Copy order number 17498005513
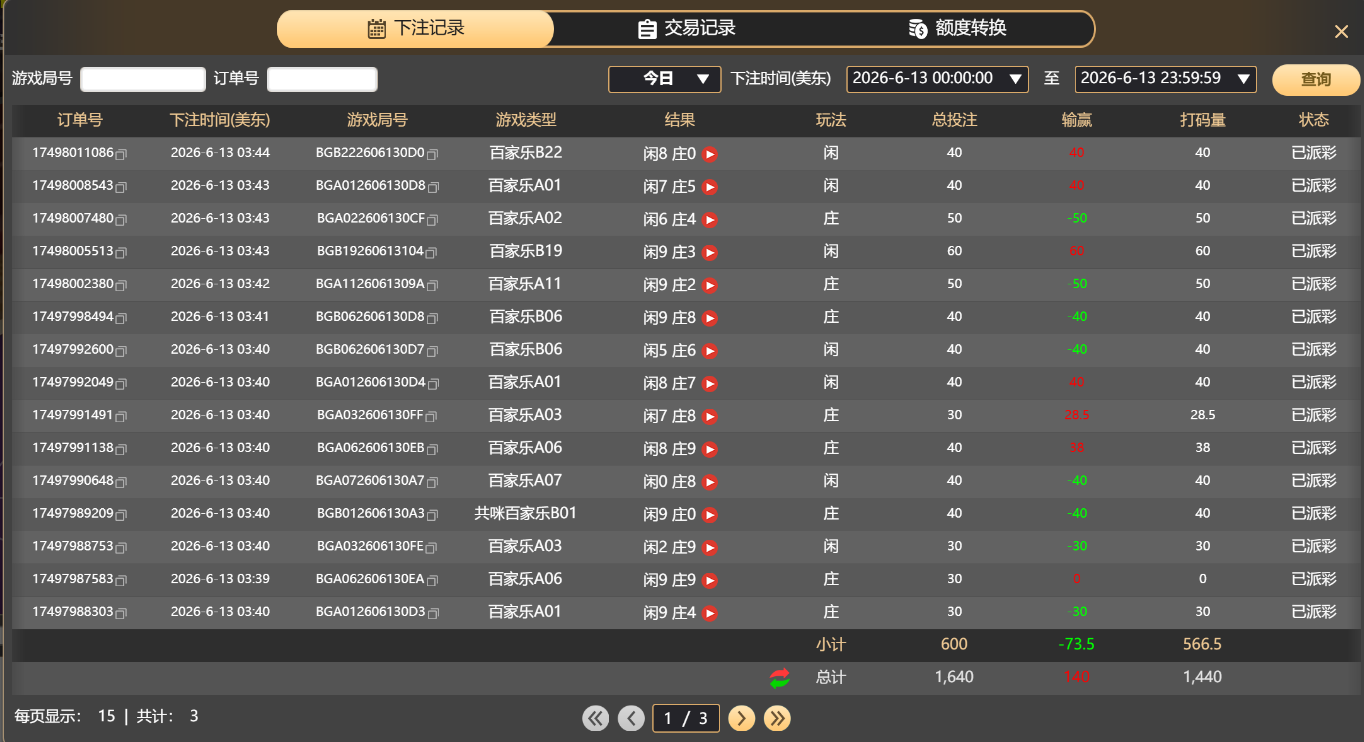The height and width of the screenshot is (742, 1364). click(x=121, y=253)
